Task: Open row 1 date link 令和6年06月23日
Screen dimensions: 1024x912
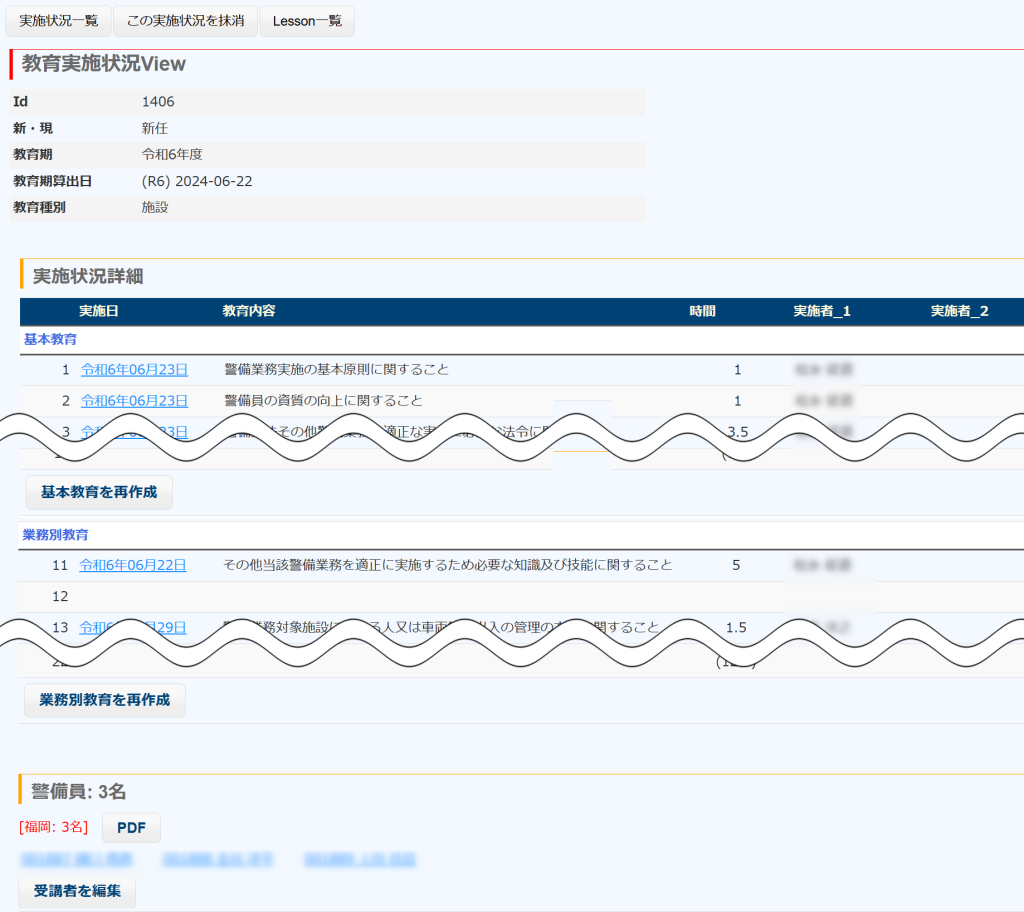Action: tap(134, 370)
